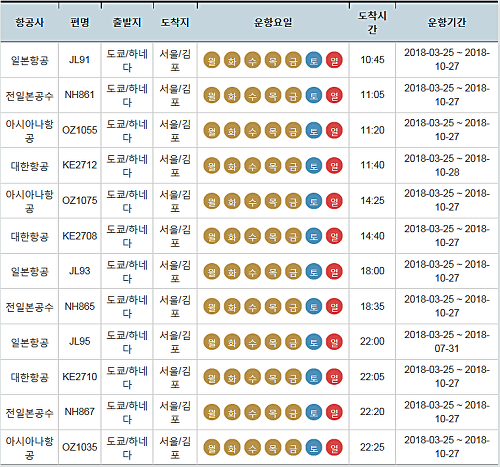500x467 pixels.
Task: Click the 목 day icon in the KE2712 row
Action: point(273,166)
